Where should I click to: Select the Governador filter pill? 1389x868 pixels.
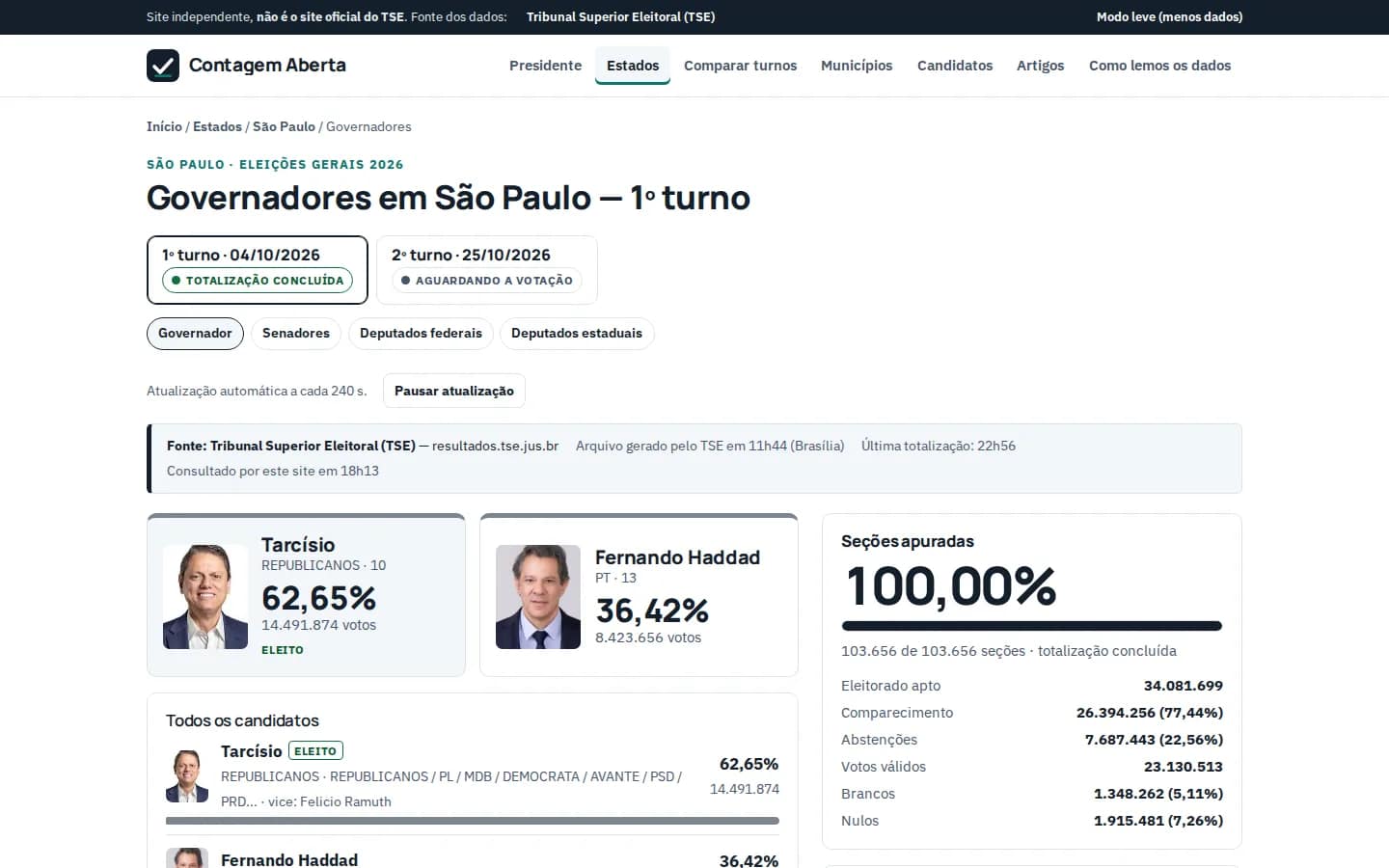click(x=195, y=334)
